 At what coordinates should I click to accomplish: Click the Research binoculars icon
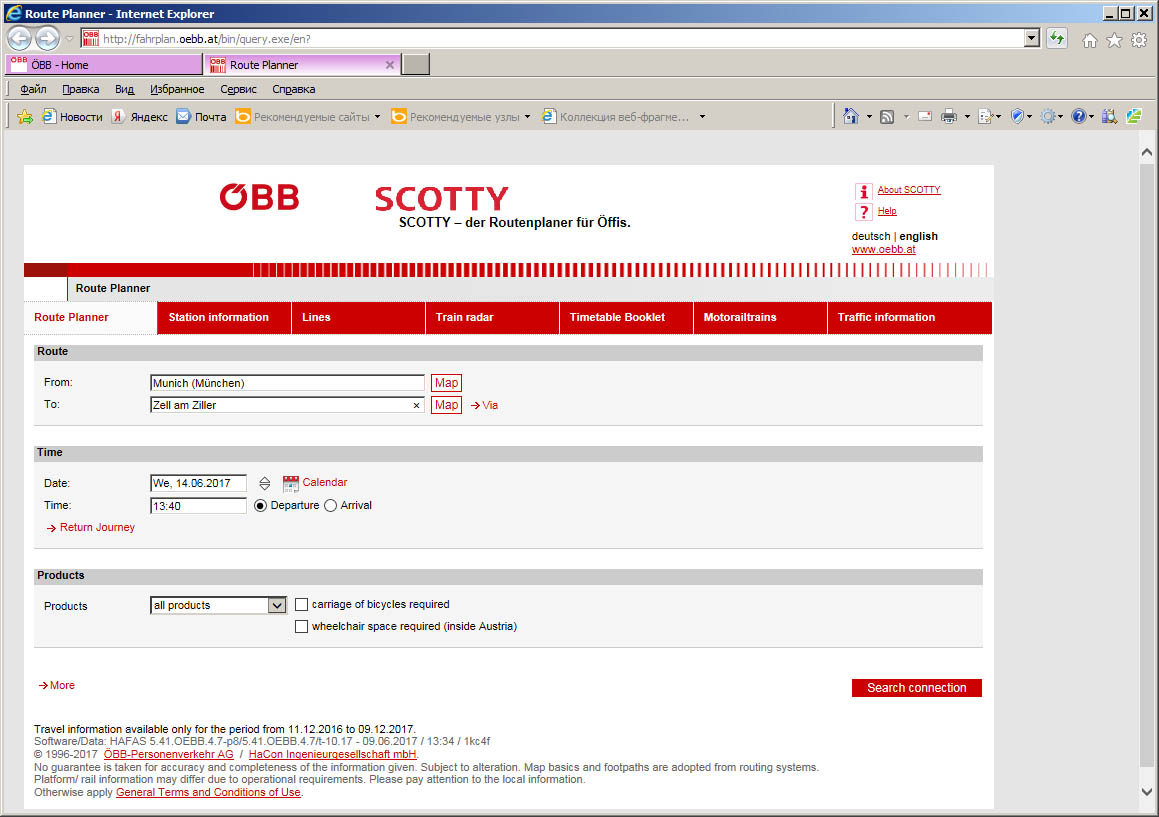(x=1109, y=116)
